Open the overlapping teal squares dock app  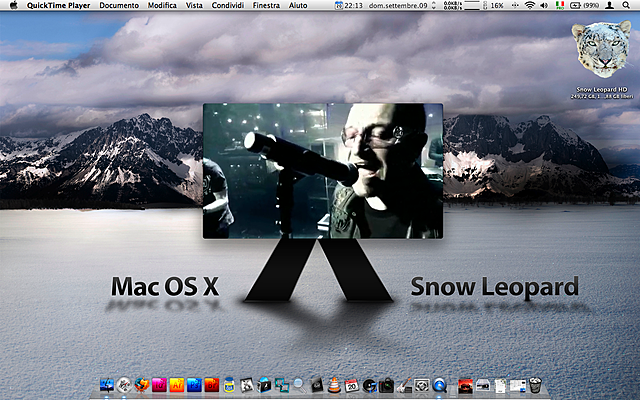[282, 385]
